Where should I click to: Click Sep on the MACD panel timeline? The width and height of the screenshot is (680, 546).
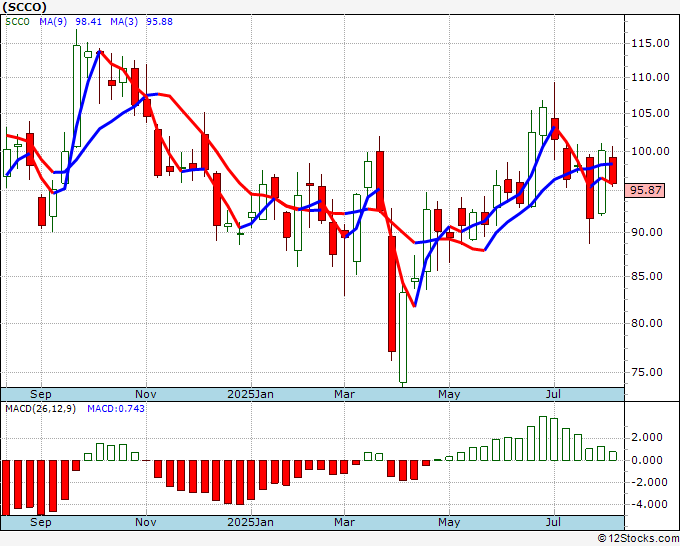[x=41, y=522]
